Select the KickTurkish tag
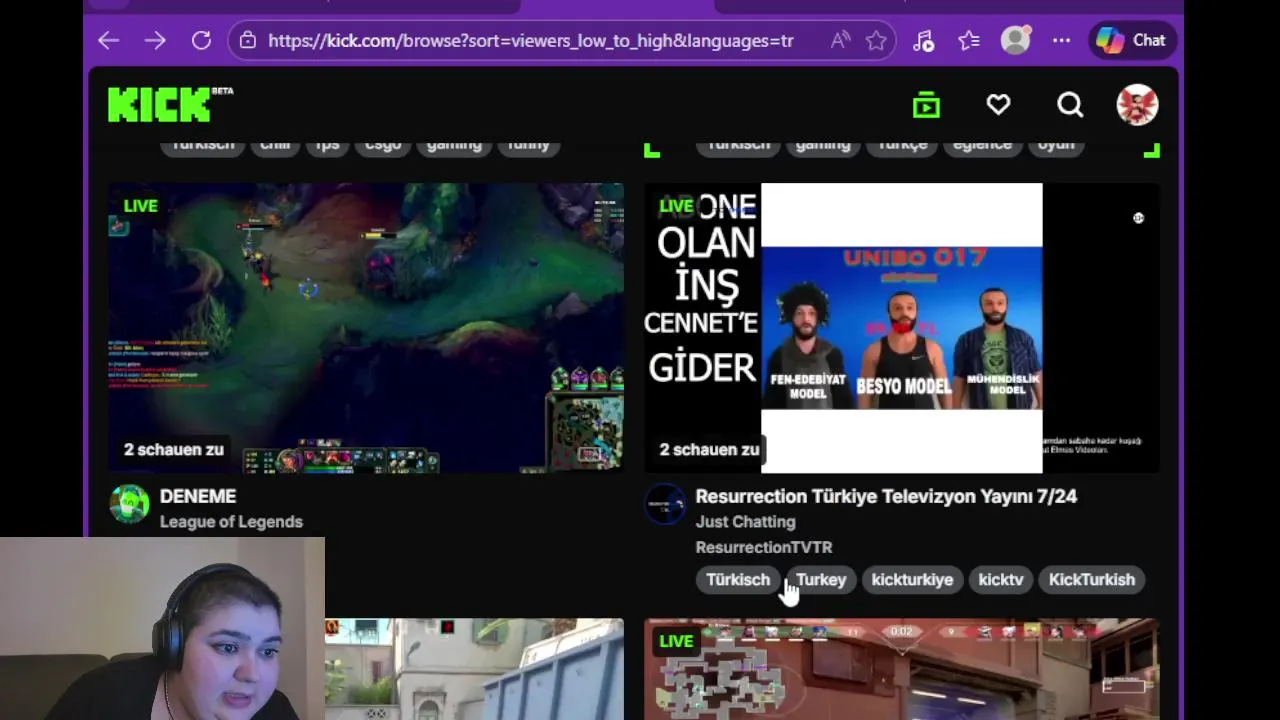The width and height of the screenshot is (1280, 720). point(1092,580)
